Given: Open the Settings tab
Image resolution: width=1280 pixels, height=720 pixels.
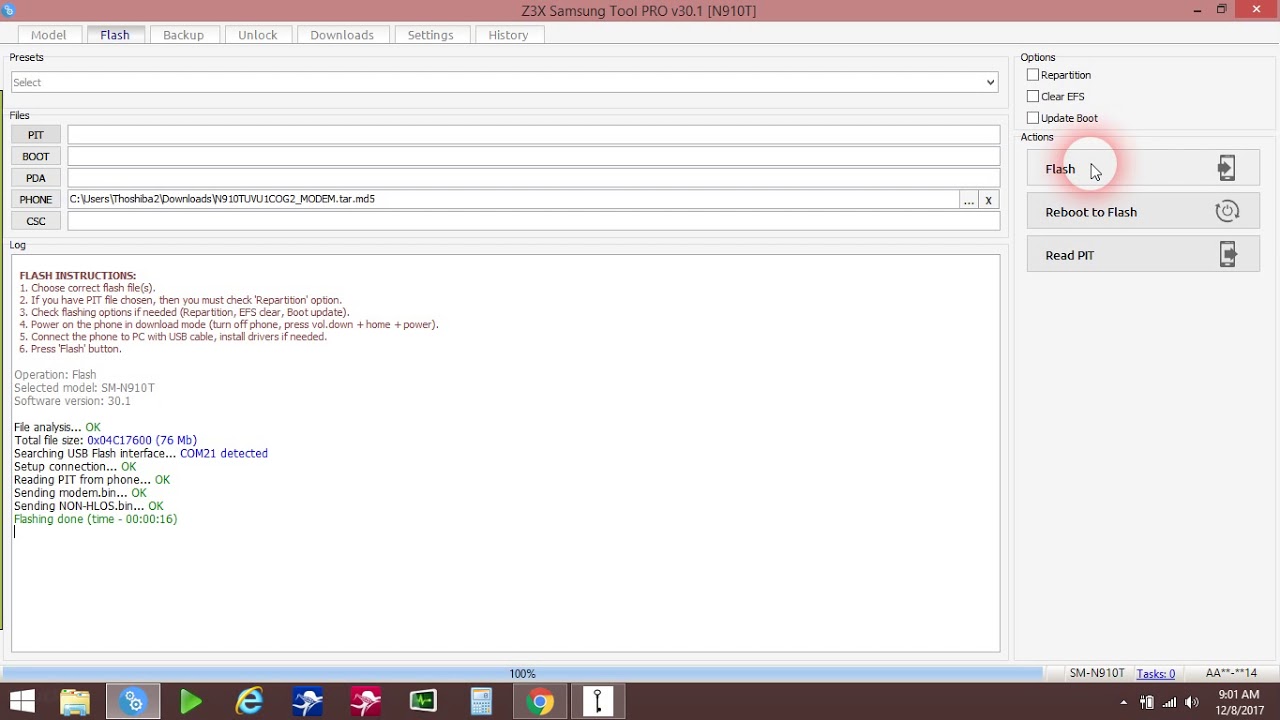Looking at the screenshot, I should click(x=431, y=35).
